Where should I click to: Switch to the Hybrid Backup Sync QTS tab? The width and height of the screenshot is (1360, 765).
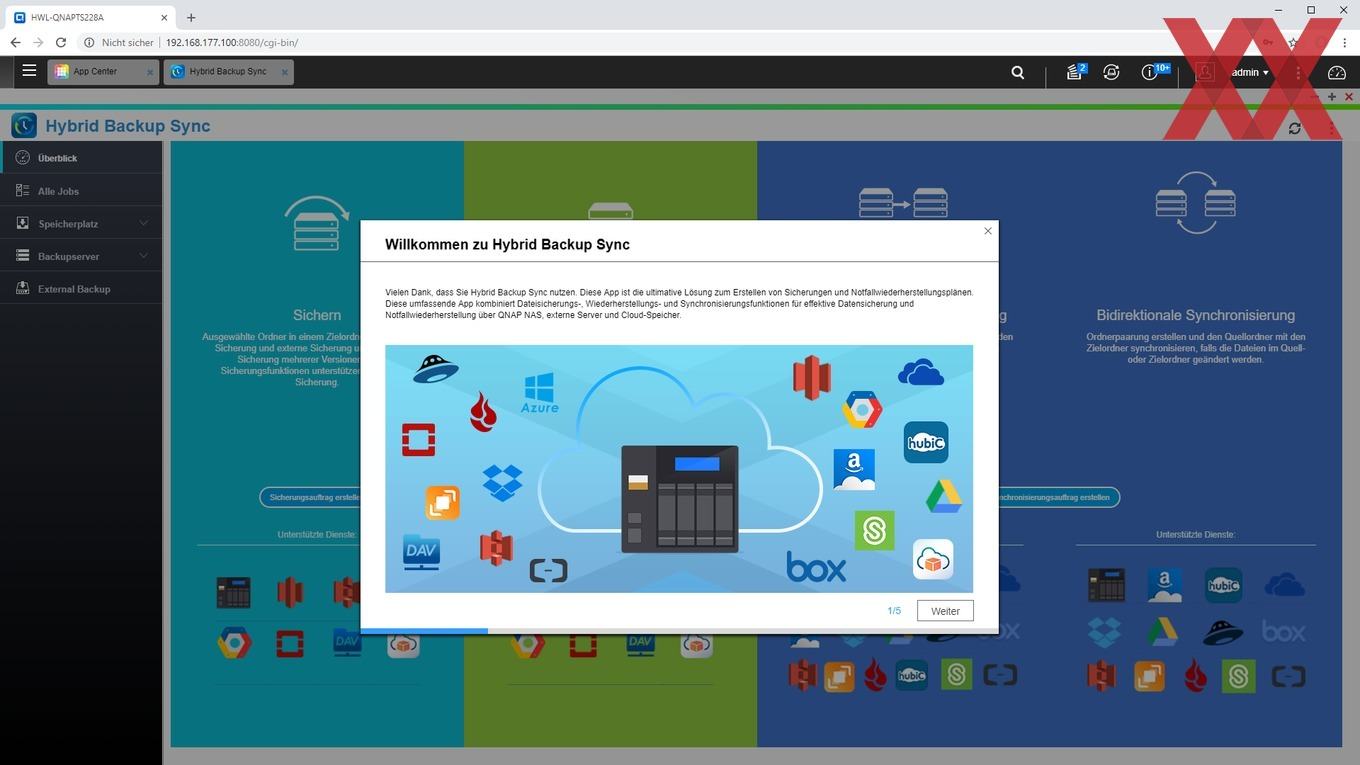(227, 71)
